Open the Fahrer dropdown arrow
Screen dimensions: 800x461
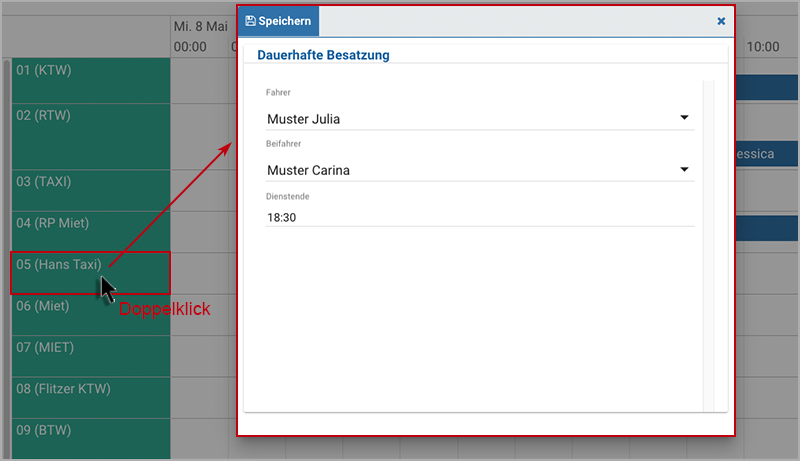[684, 118]
